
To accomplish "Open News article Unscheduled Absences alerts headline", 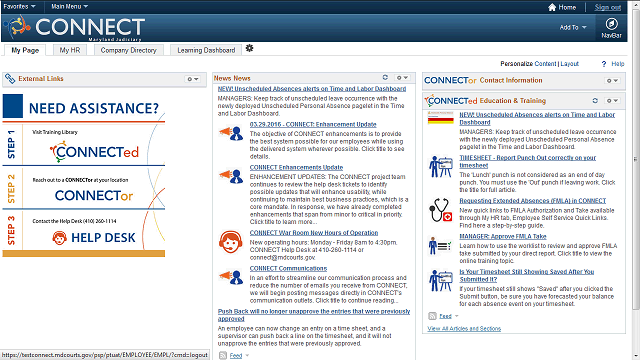I will click(312, 89).
